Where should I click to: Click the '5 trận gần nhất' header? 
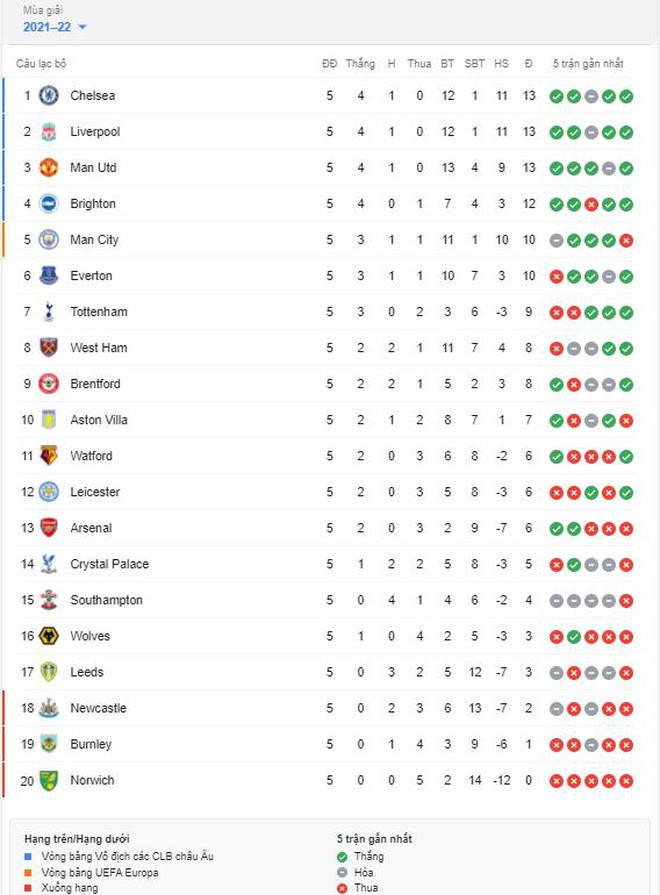tap(588, 64)
